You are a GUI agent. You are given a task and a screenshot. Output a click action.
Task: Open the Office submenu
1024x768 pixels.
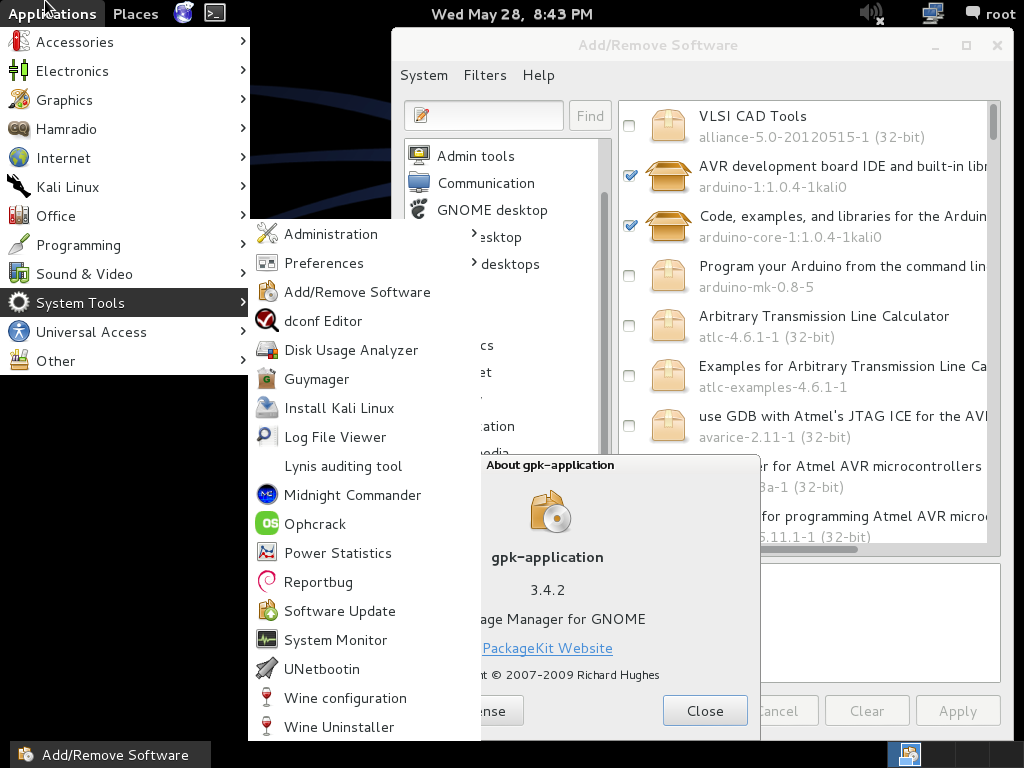125,216
